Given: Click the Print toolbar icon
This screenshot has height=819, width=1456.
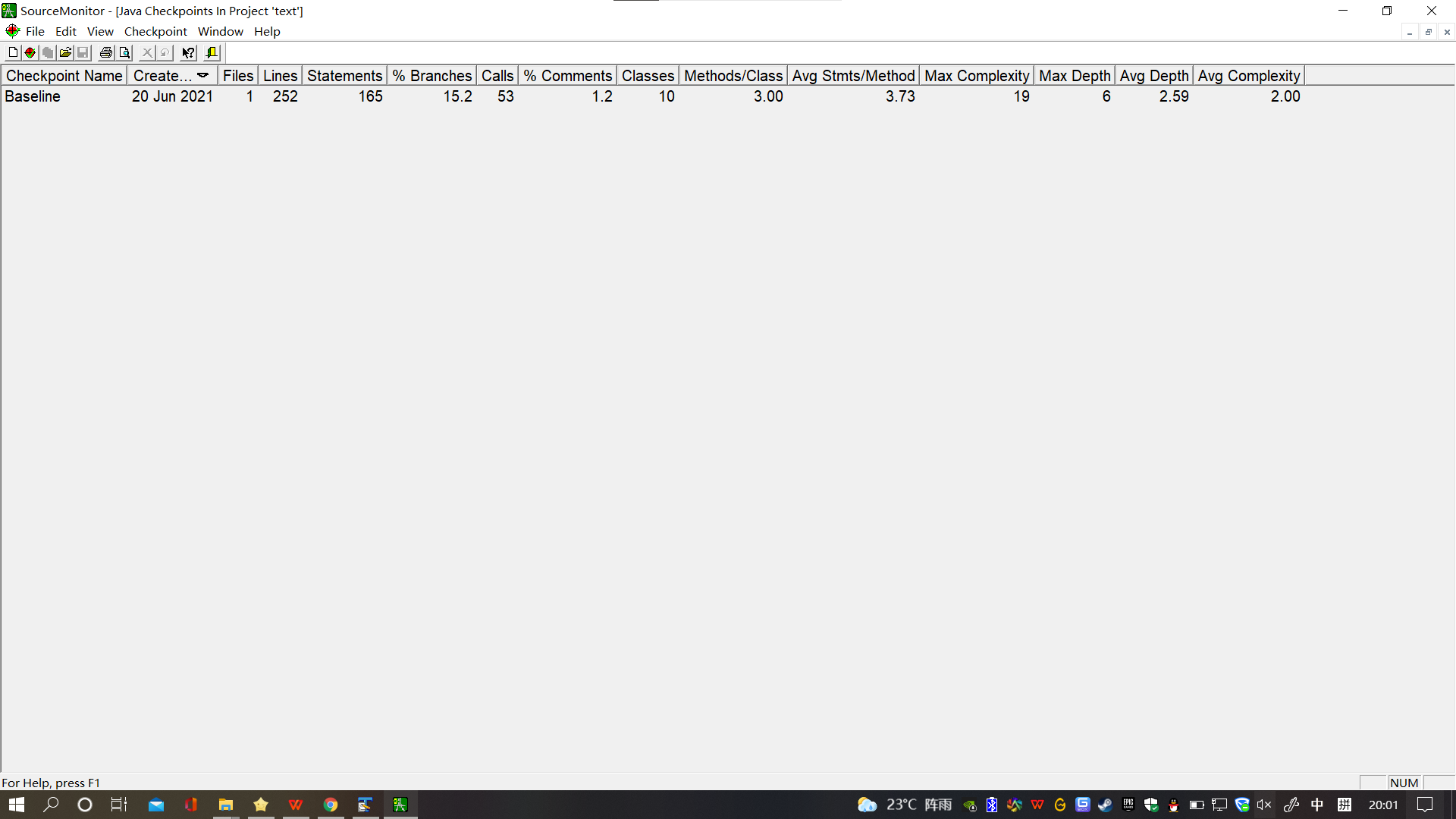Looking at the screenshot, I should pyautogui.click(x=106, y=52).
